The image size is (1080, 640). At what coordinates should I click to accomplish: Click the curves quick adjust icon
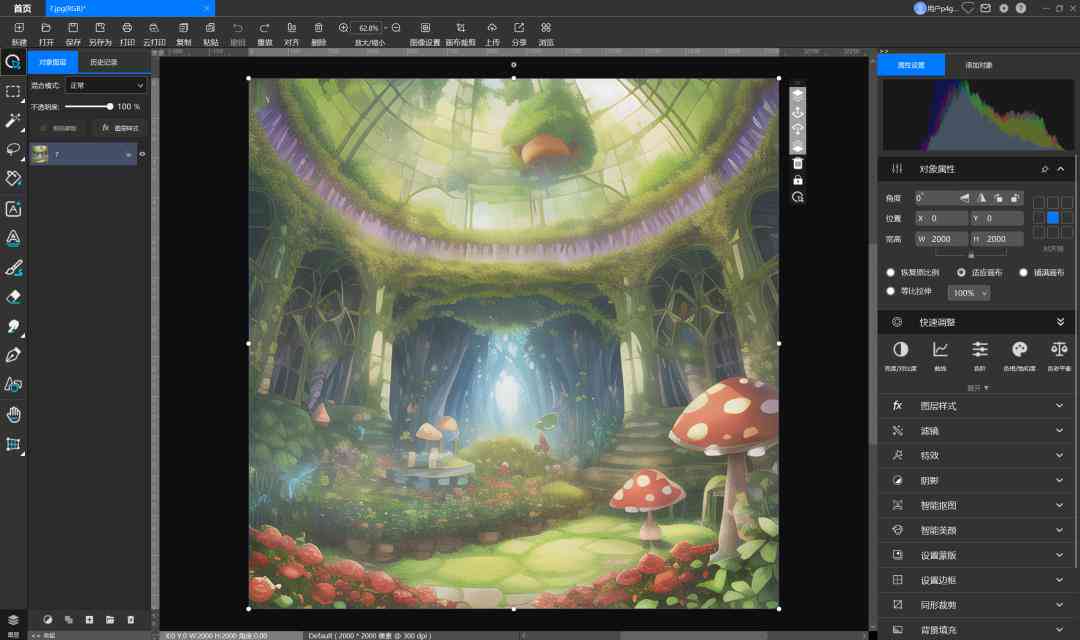click(940, 349)
